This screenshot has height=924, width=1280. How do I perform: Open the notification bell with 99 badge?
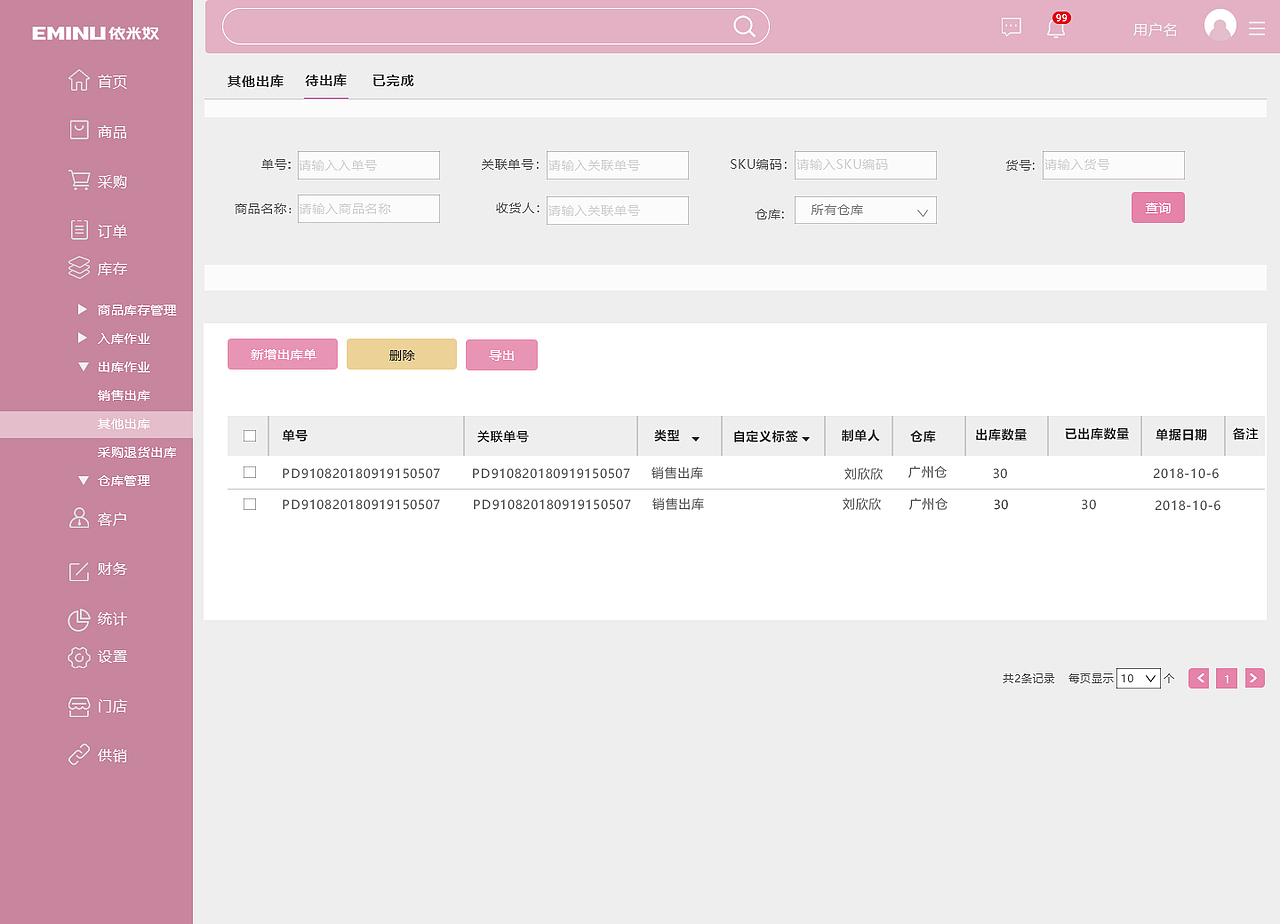click(x=1055, y=28)
